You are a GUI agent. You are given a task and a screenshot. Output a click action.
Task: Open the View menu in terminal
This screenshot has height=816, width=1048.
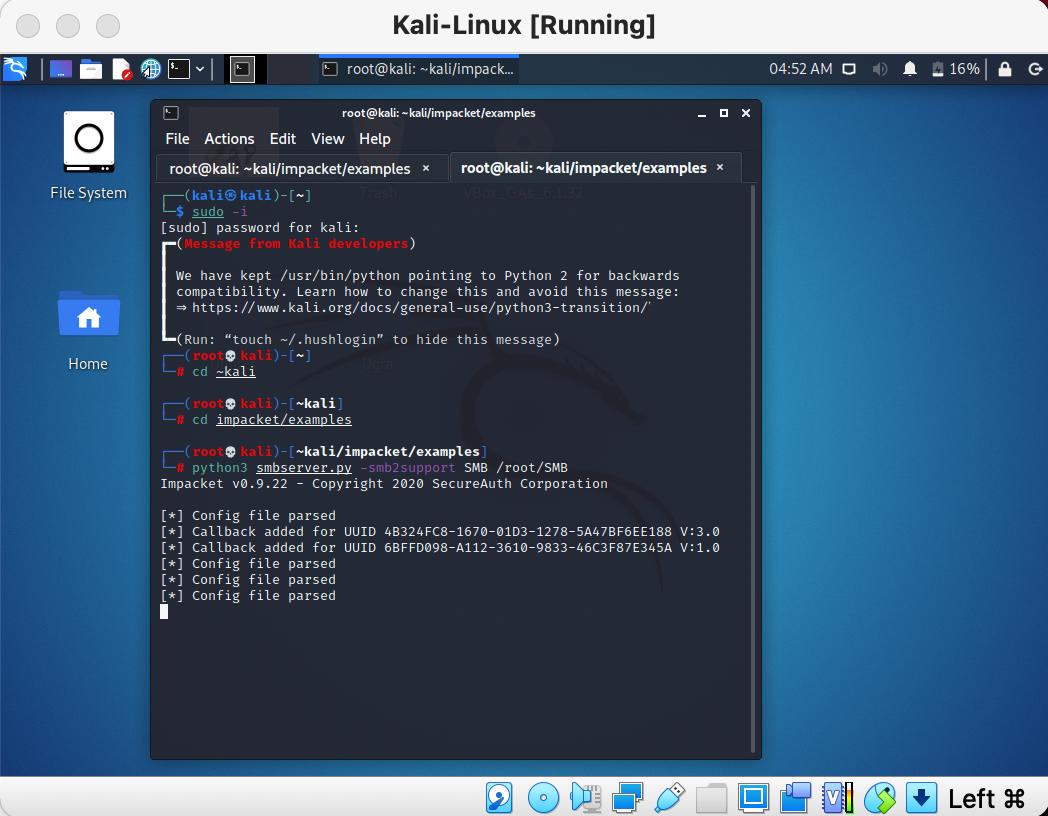(328, 138)
